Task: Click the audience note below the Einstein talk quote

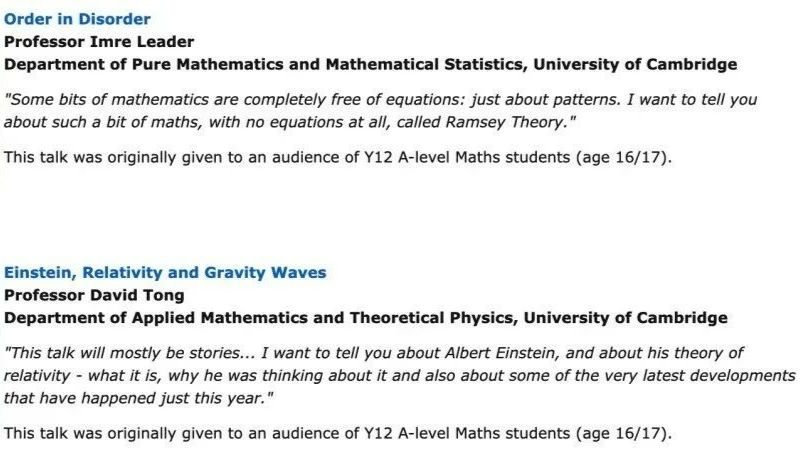Action: [338, 434]
